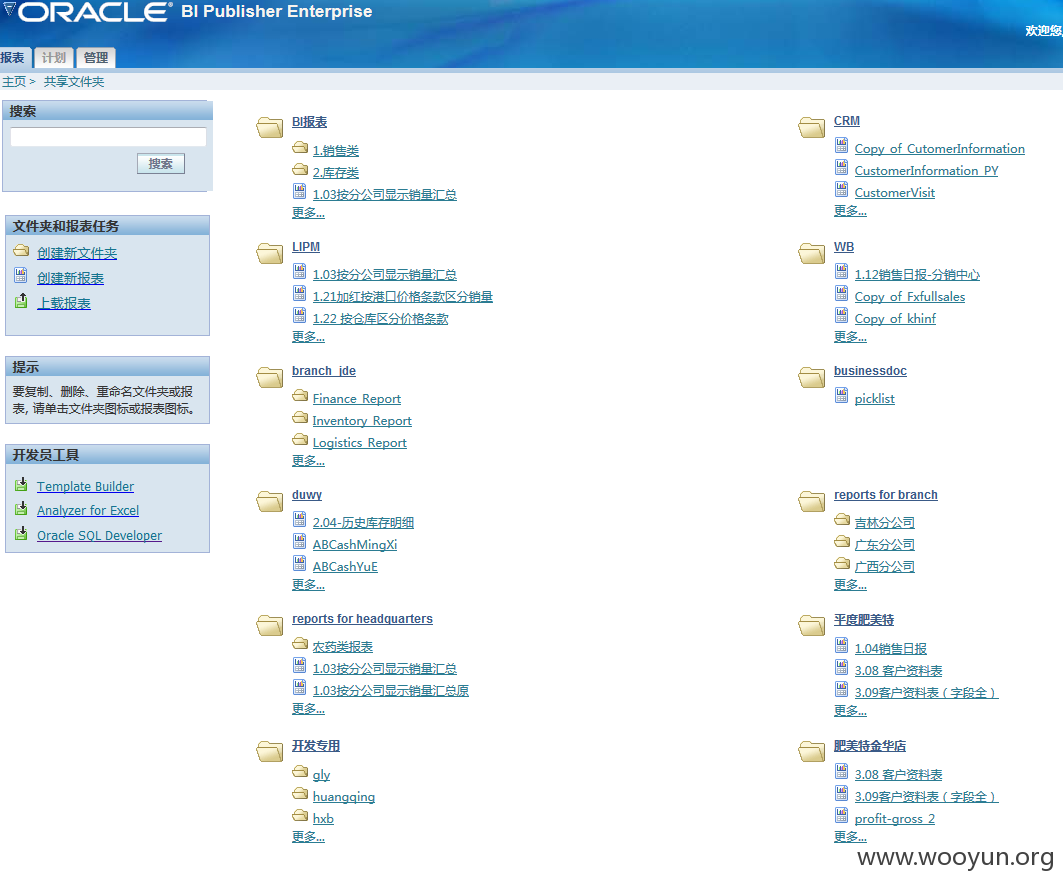Open the reports for headquarters folder icon
This screenshot has width=1063, height=886.
click(269, 625)
